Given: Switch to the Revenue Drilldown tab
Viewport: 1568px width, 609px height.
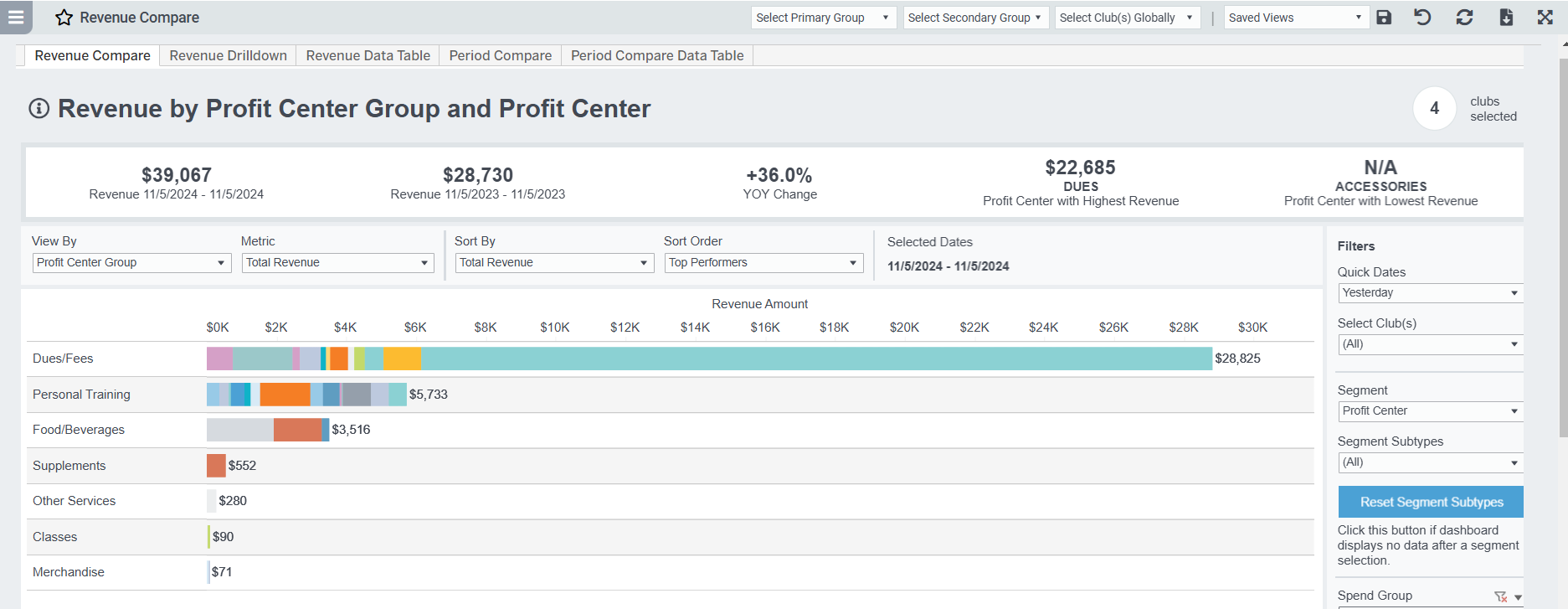Looking at the screenshot, I should [x=228, y=55].
